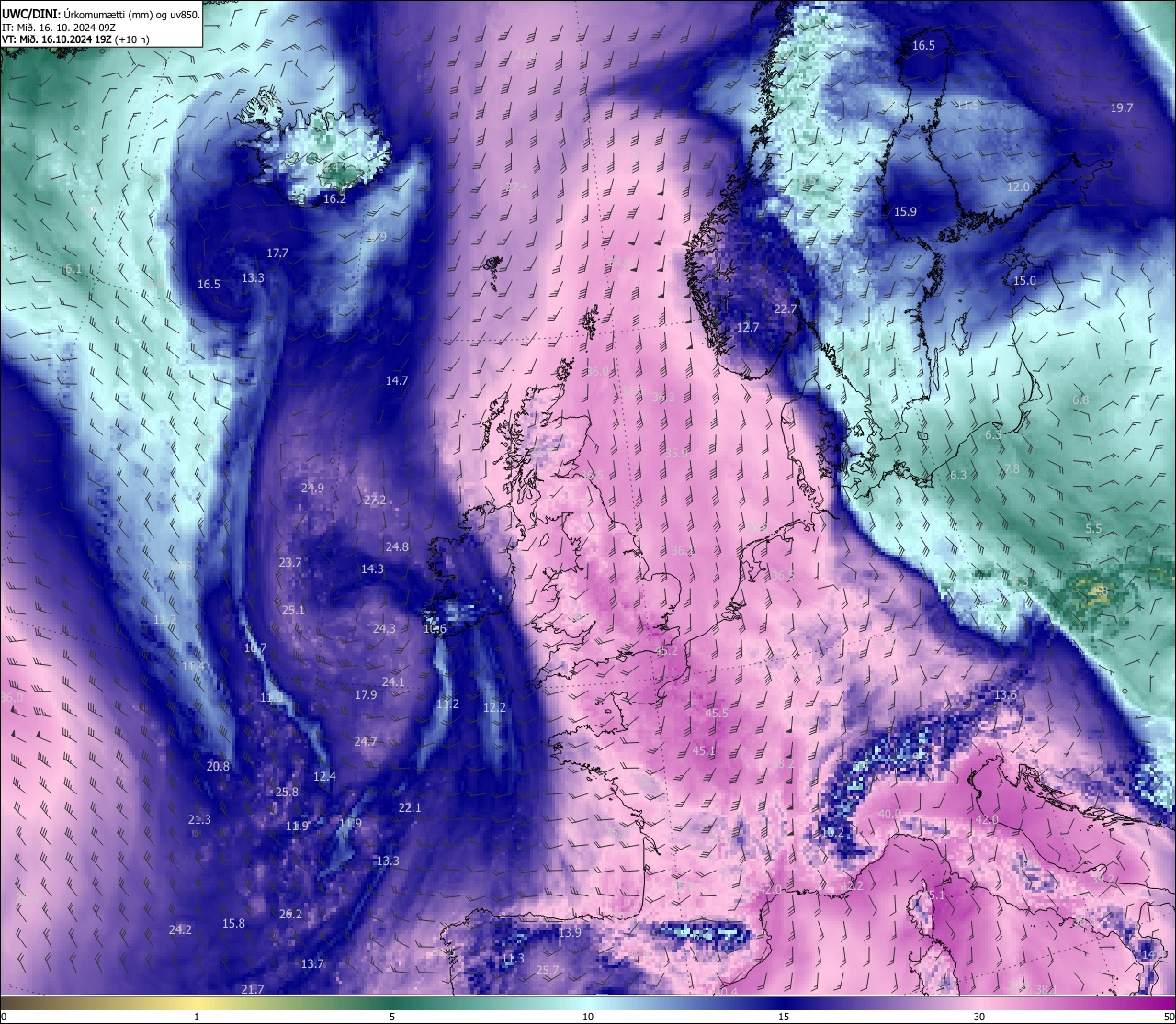
Task: Click the 24.9 value label
Action: pos(312,488)
